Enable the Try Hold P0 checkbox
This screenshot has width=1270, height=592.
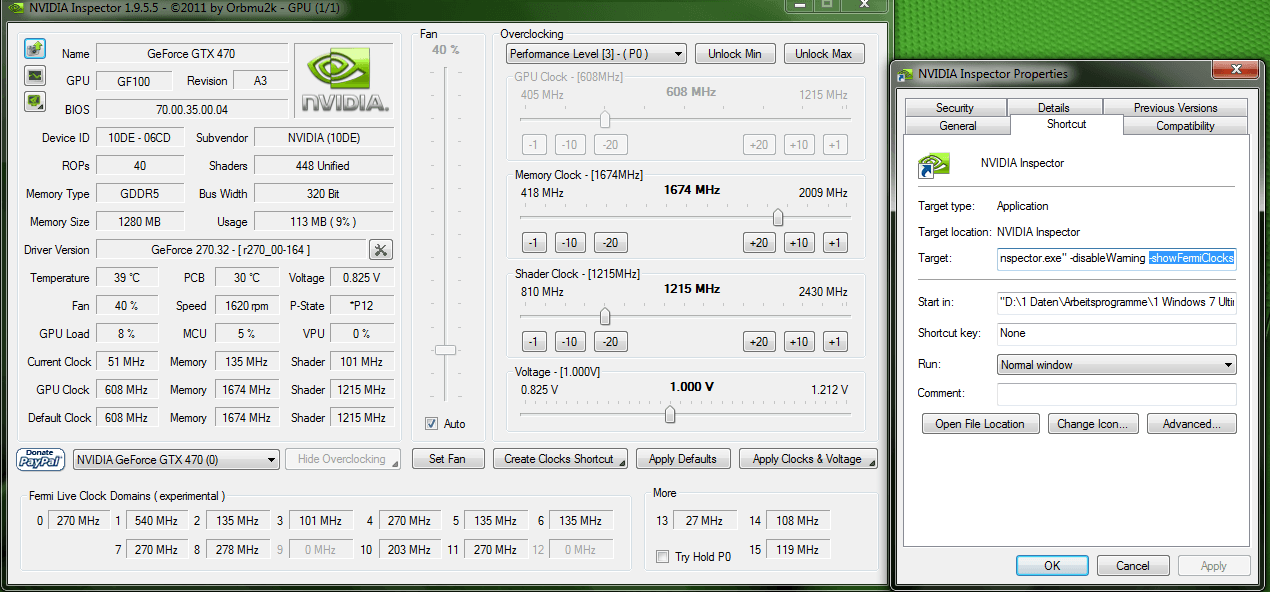[662, 557]
